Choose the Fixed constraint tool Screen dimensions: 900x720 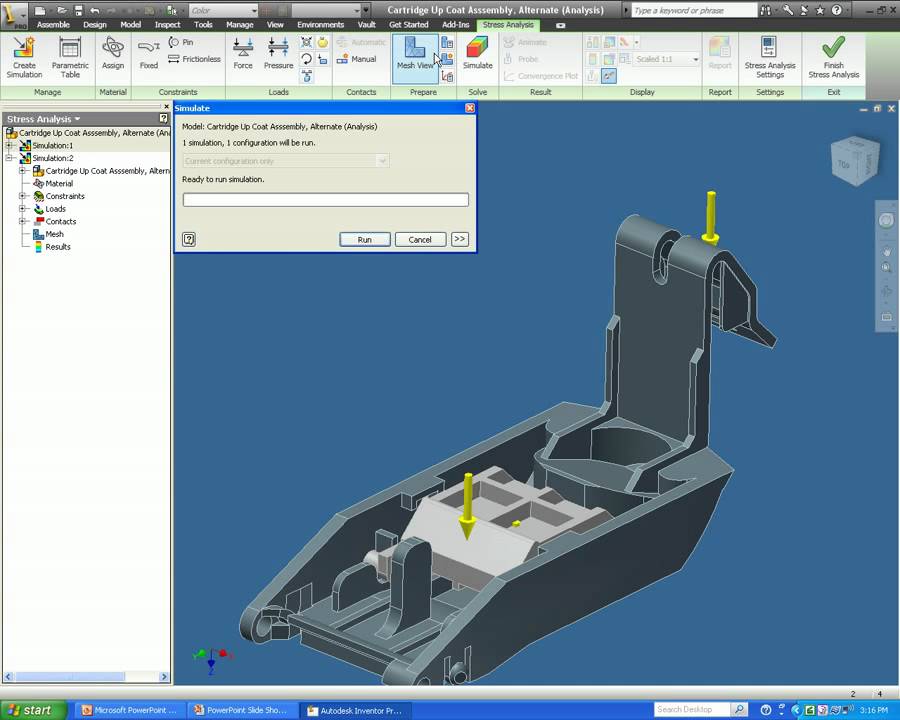click(149, 53)
